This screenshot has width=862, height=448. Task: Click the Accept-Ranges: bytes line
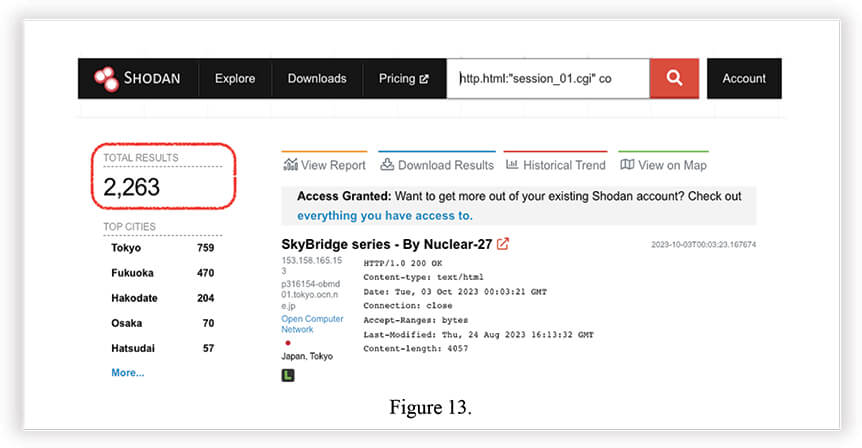tap(416, 320)
